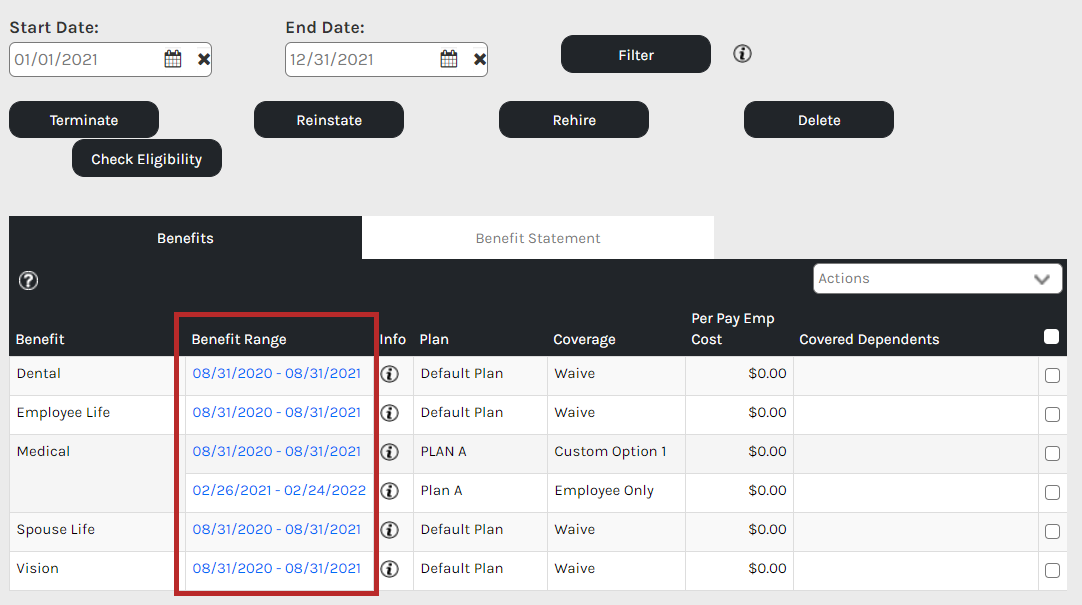Check the Employee Life row checkbox
The image size is (1082, 605).
(x=1052, y=415)
